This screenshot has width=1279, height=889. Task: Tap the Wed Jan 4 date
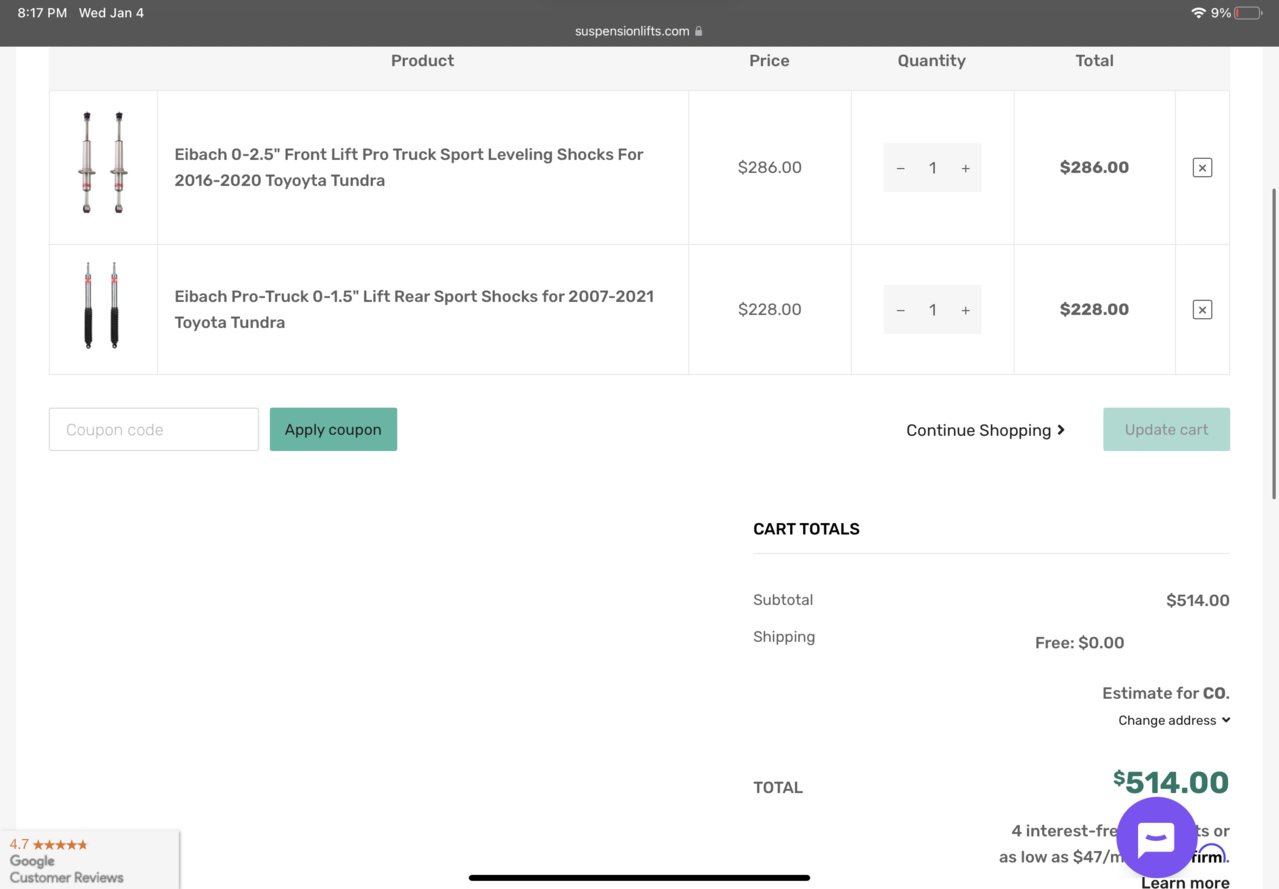pos(111,13)
